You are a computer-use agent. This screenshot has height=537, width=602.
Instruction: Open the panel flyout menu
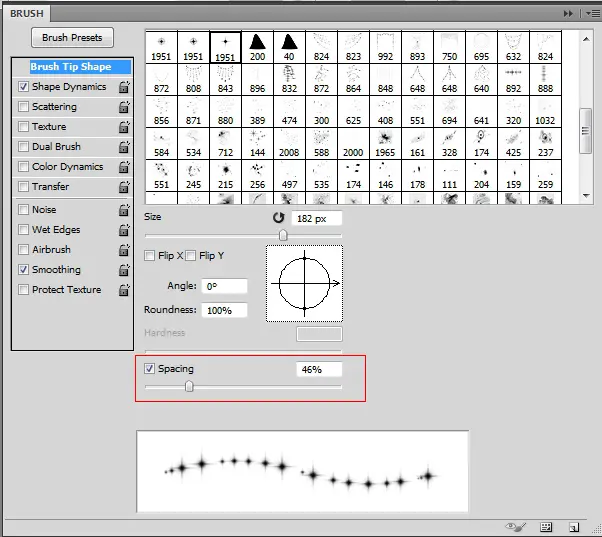point(593,14)
